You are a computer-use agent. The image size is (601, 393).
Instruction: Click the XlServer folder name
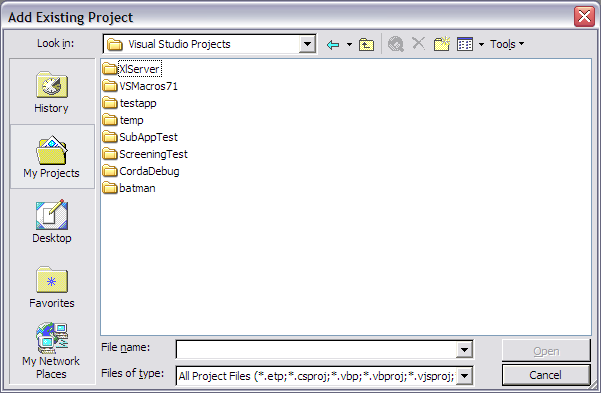140,69
